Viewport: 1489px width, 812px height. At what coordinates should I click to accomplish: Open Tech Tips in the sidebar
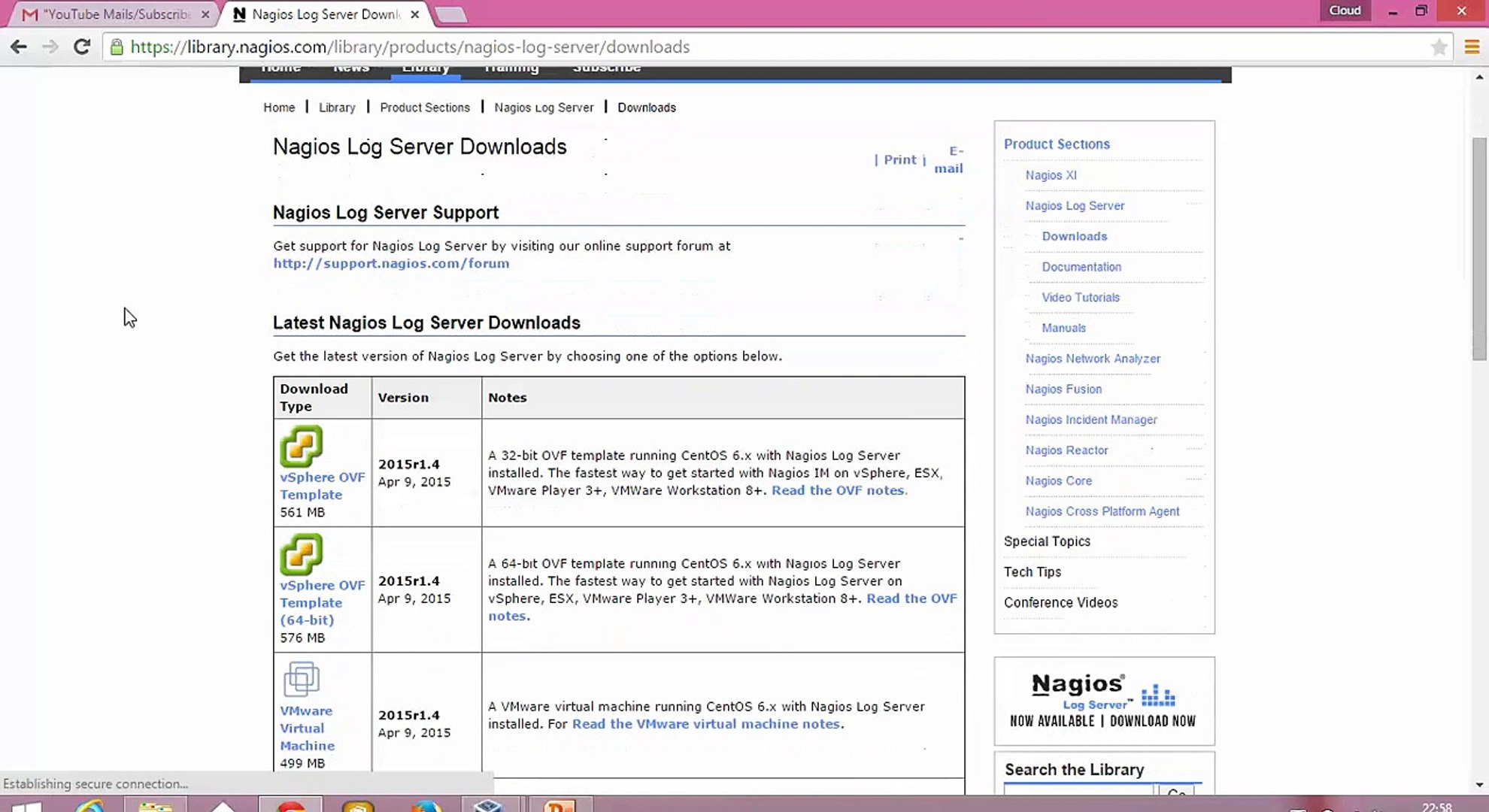1033,572
